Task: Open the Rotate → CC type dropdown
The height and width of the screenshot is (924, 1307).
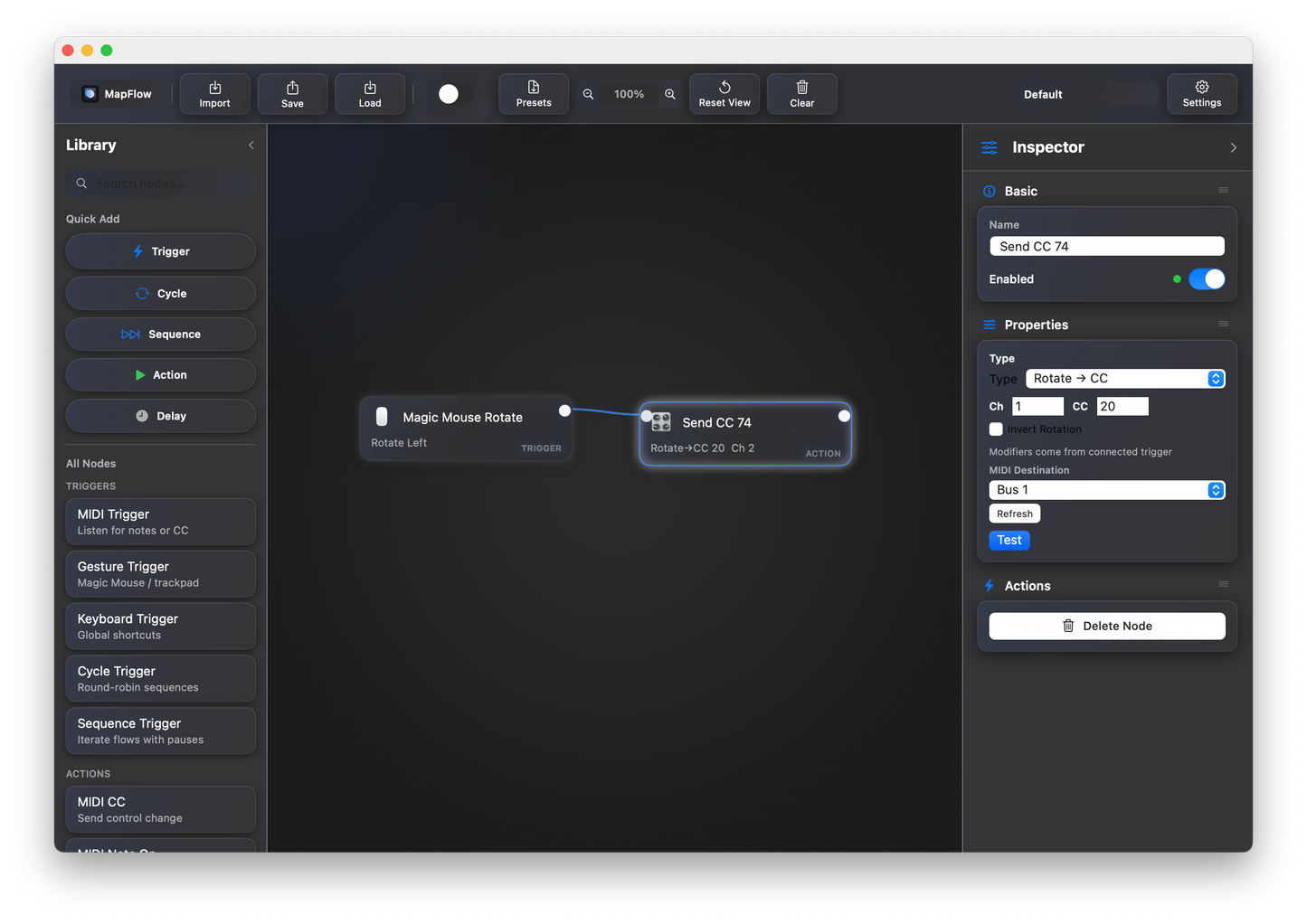Action: coord(1124,378)
